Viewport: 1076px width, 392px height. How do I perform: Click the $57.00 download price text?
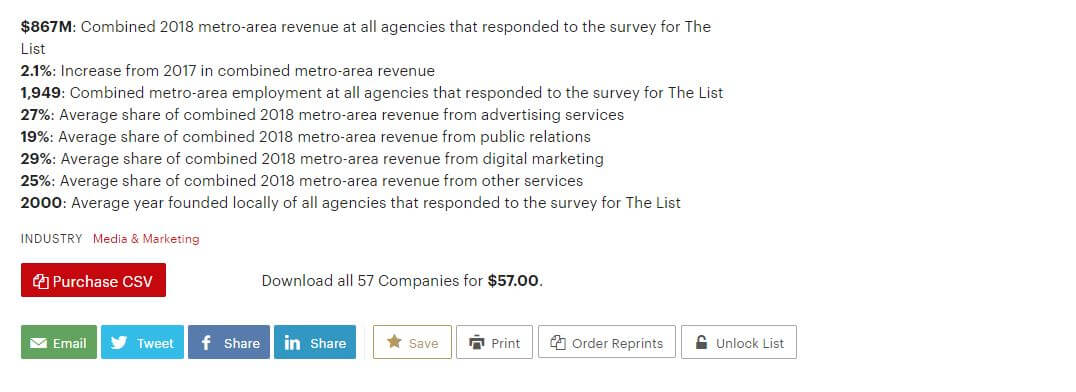click(x=513, y=281)
